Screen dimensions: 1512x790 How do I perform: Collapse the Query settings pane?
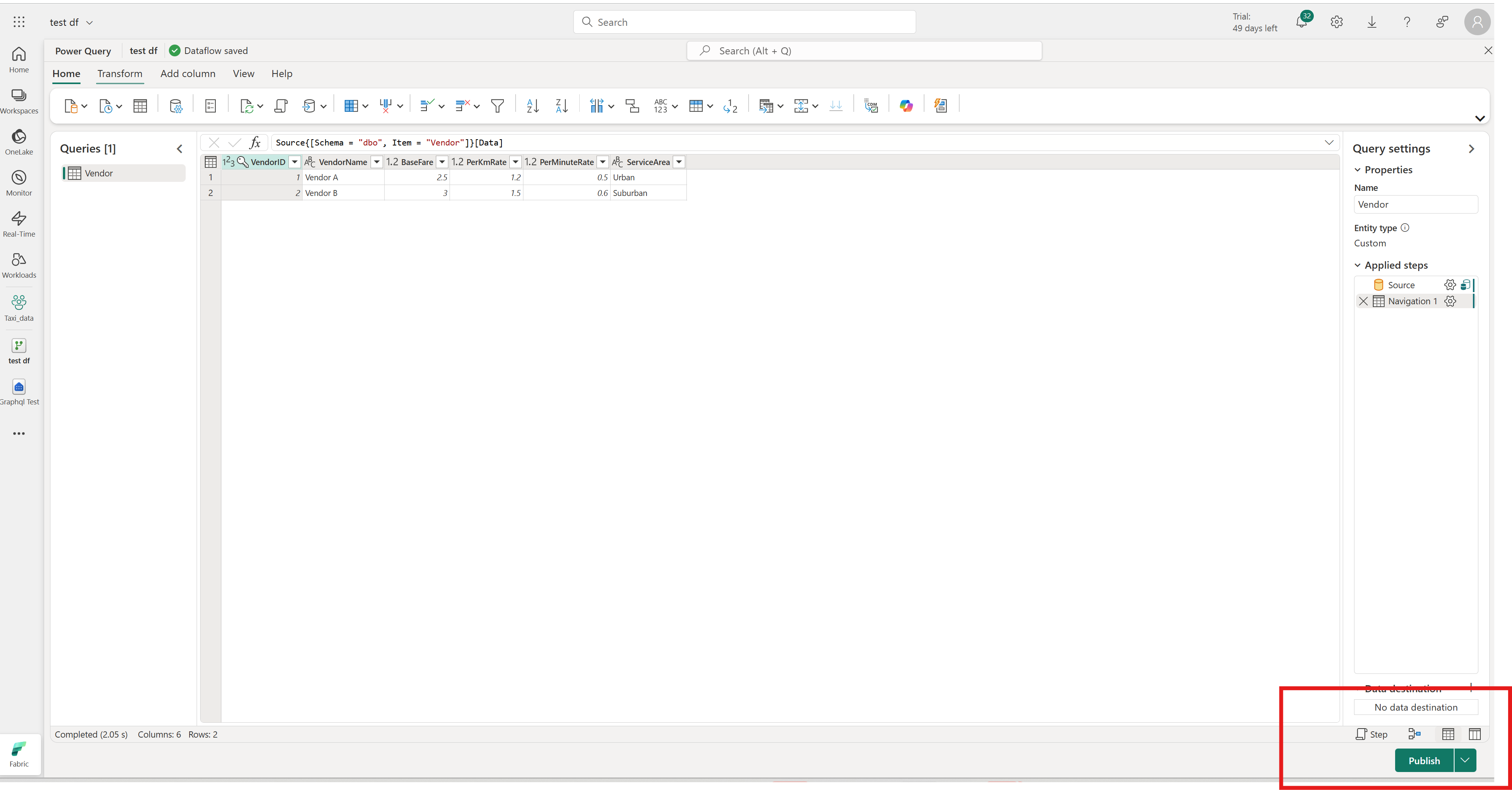(1471, 149)
